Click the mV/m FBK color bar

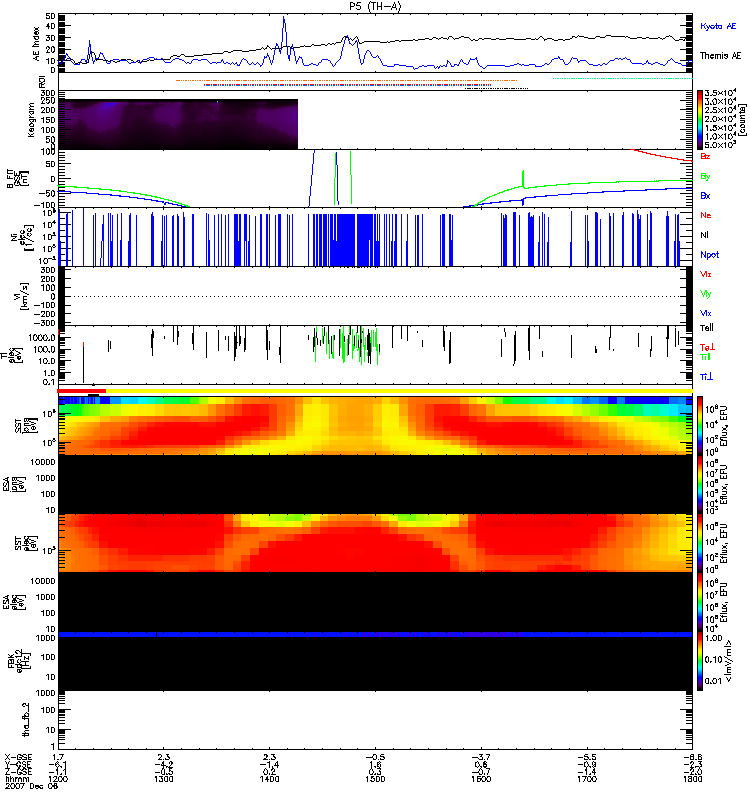[700, 661]
